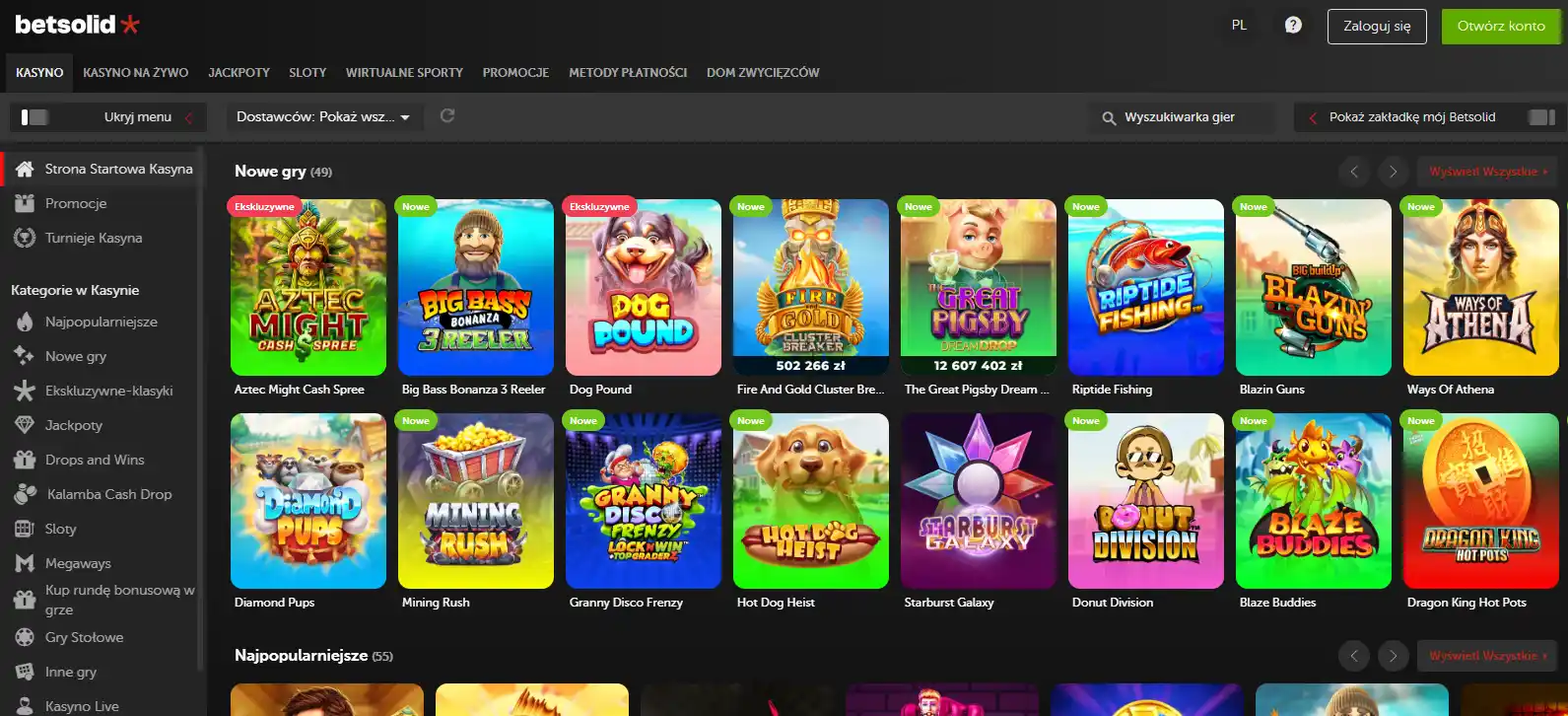The height and width of the screenshot is (716, 1568).
Task: Open METODY PŁATNOŚCI tab
Action: coord(628,73)
